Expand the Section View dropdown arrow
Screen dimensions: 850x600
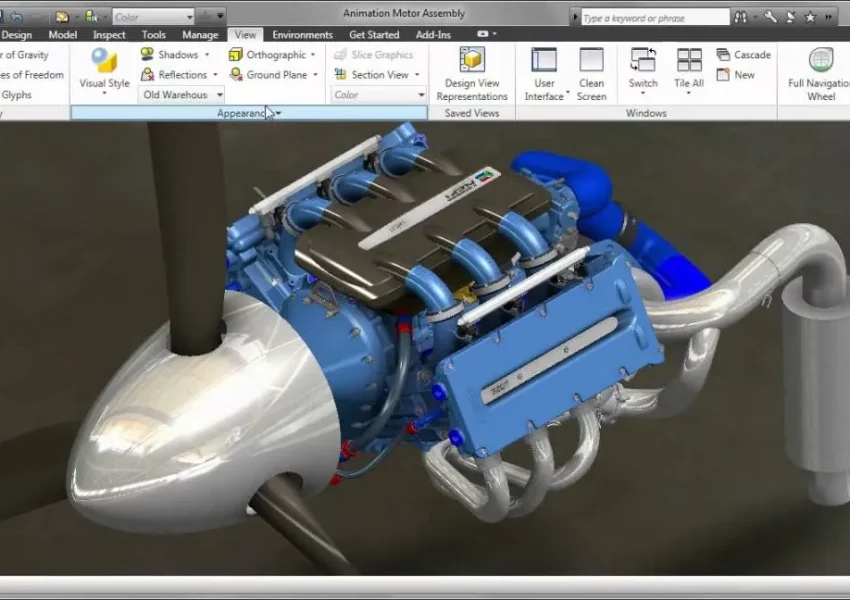(417, 75)
